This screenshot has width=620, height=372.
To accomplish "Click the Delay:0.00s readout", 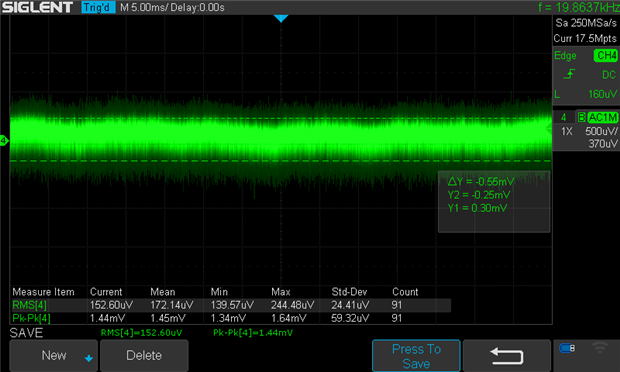I will 198,8.
